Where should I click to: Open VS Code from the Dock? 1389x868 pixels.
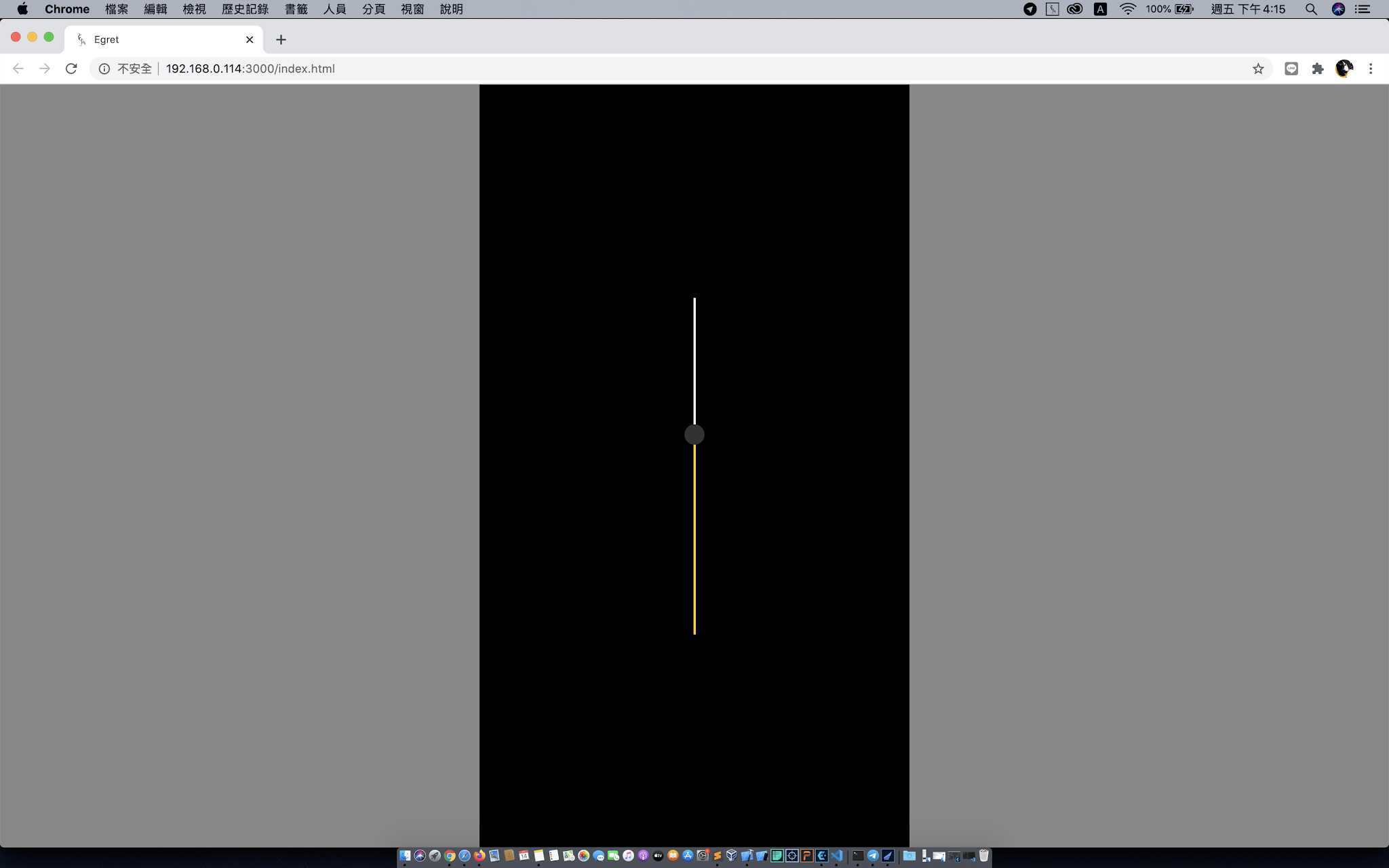(x=837, y=856)
